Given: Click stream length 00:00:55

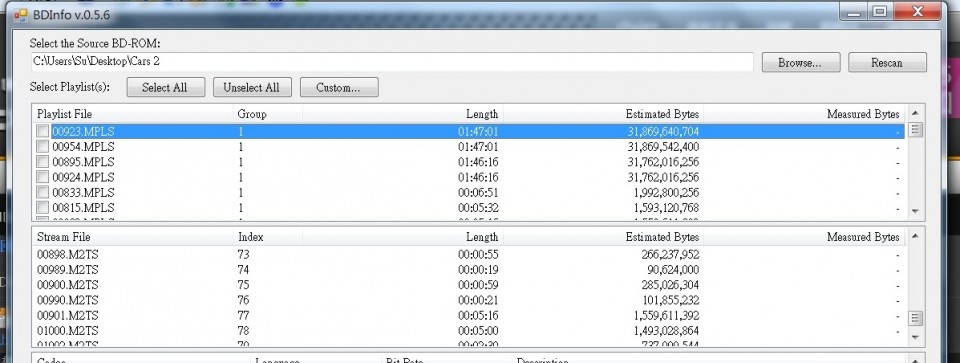Looking at the screenshot, I should point(478,255).
